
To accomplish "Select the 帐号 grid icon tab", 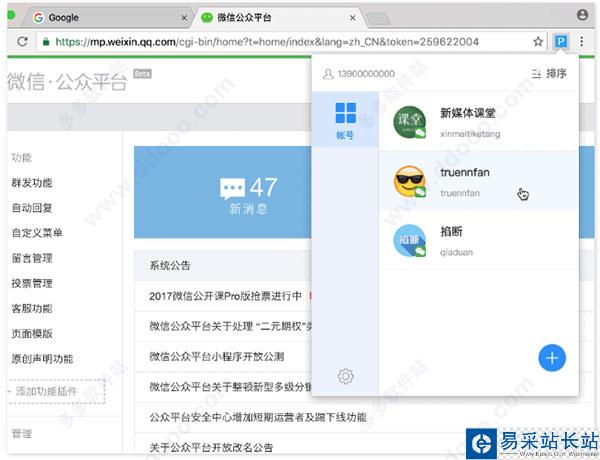I will [x=345, y=120].
